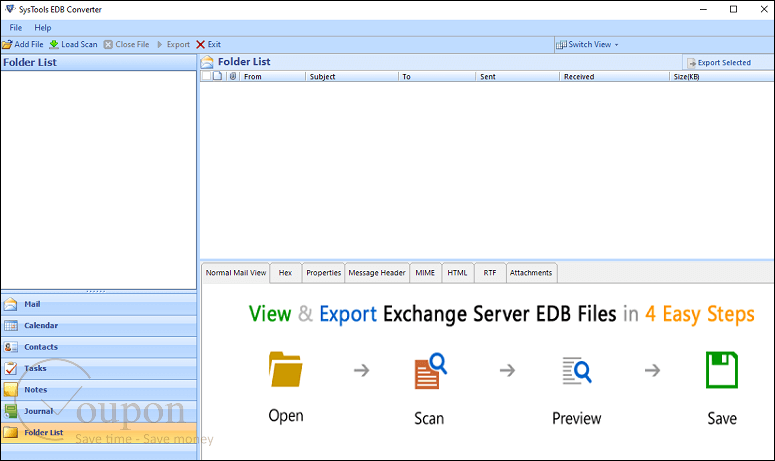Select the HTML tab
This screenshot has height=461, width=775.
pos(457,273)
